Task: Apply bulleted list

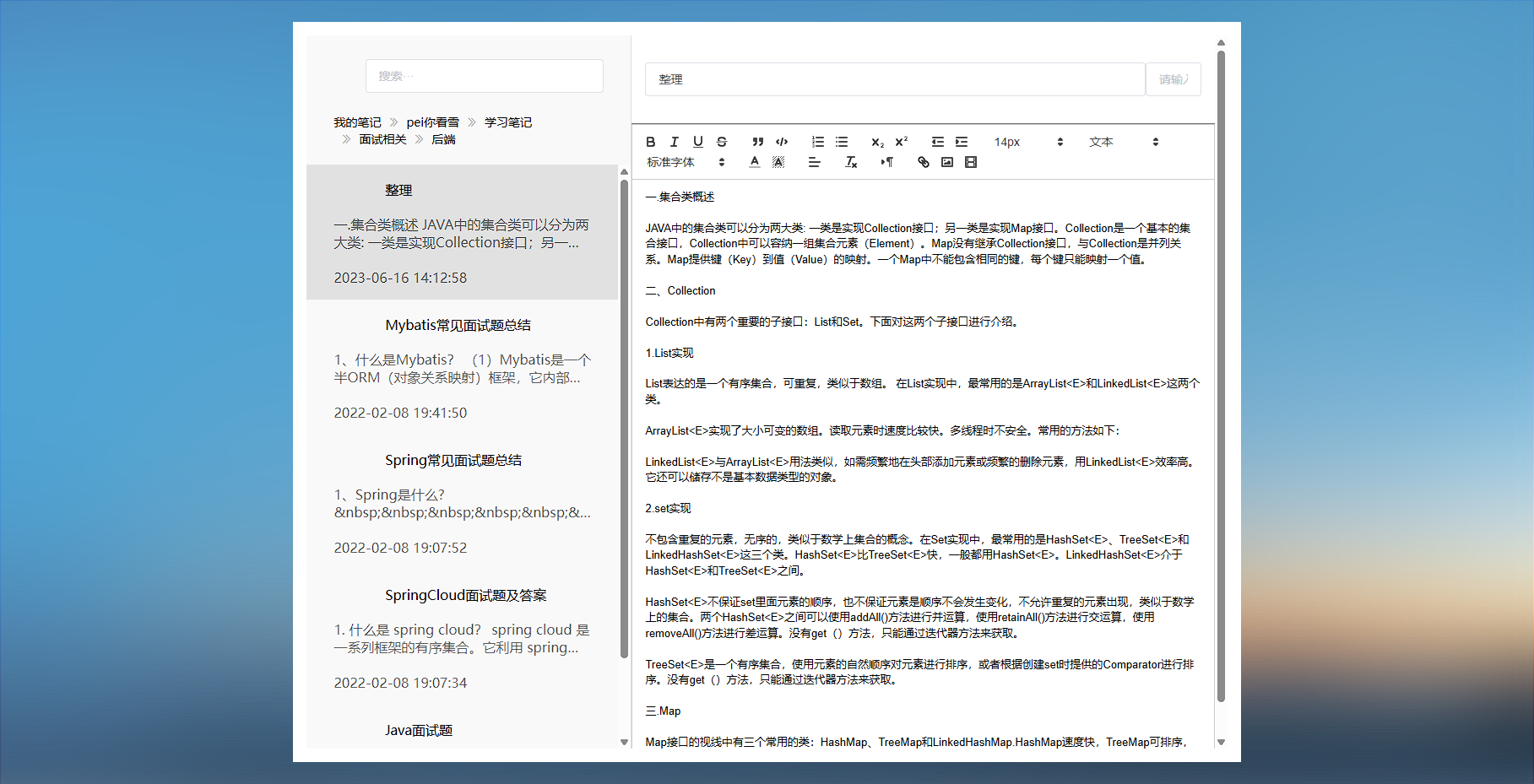Action: (842, 142)
